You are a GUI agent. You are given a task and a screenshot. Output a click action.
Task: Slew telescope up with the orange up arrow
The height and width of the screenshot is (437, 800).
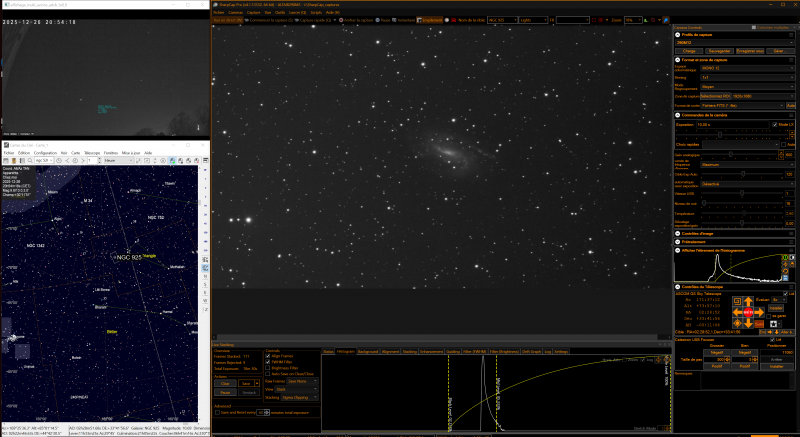(748, 301)
